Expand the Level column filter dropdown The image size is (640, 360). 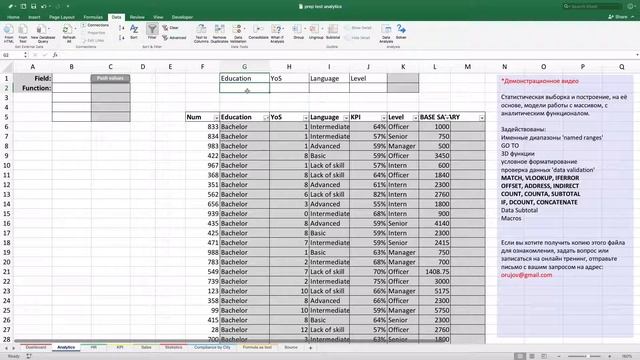click(415, 118)
